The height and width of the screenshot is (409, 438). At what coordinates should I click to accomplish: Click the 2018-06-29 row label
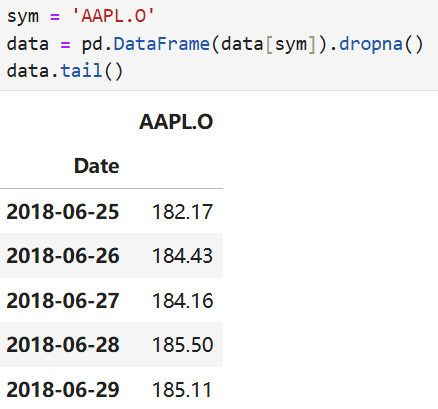click(x=63, y=389)
